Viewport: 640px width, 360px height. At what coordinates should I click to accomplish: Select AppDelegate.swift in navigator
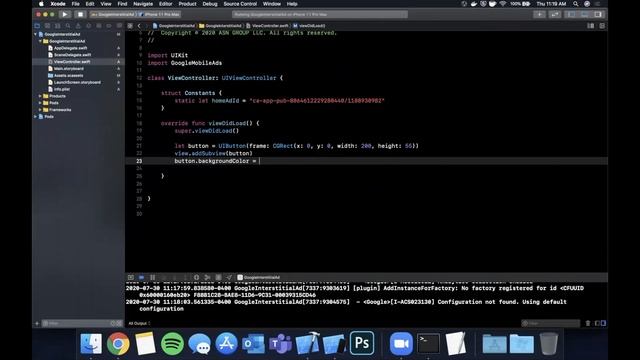coord(70,48)
